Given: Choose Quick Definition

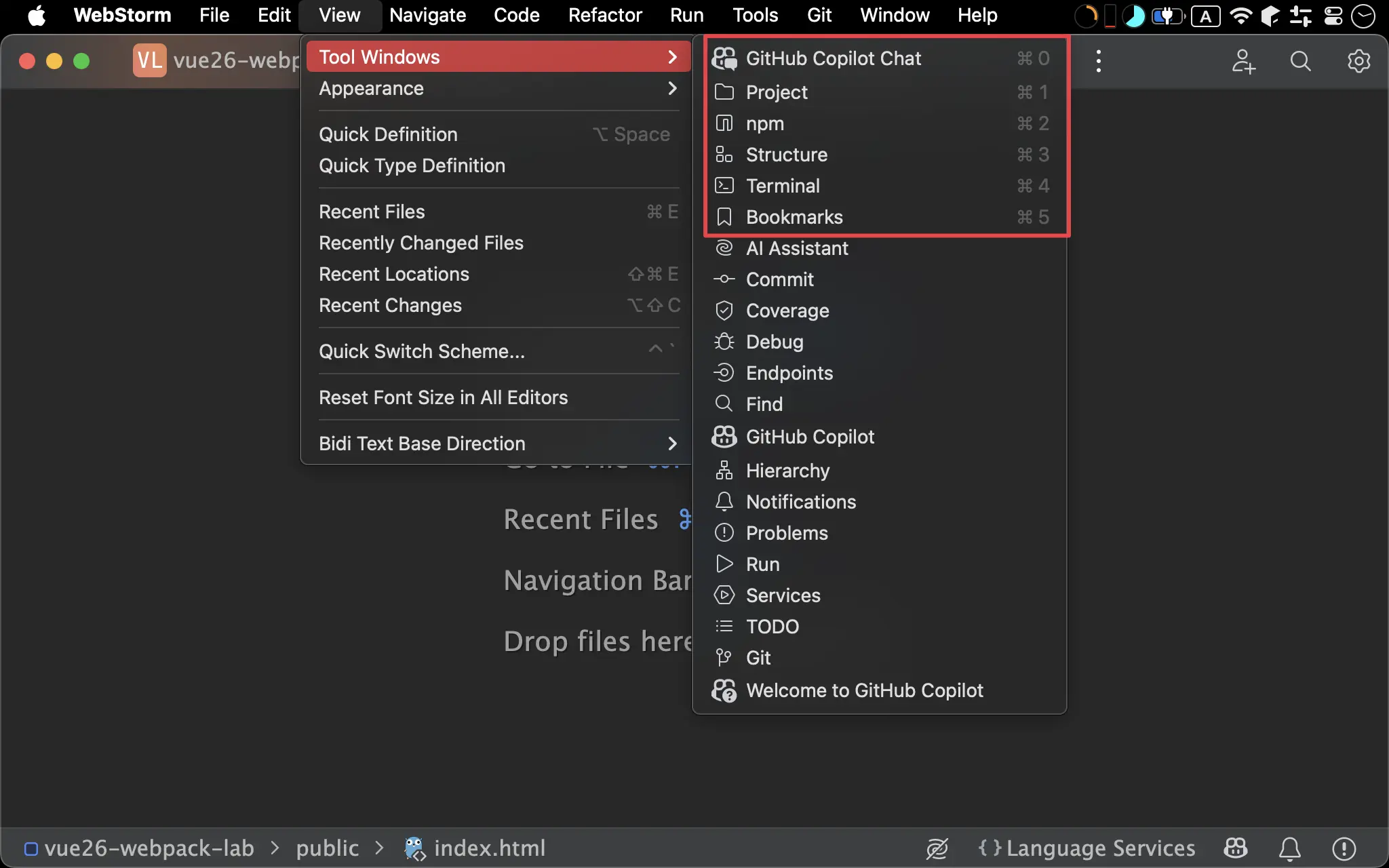Looking at the screenshot, I should pyautogui.click(x=498, y=134).
